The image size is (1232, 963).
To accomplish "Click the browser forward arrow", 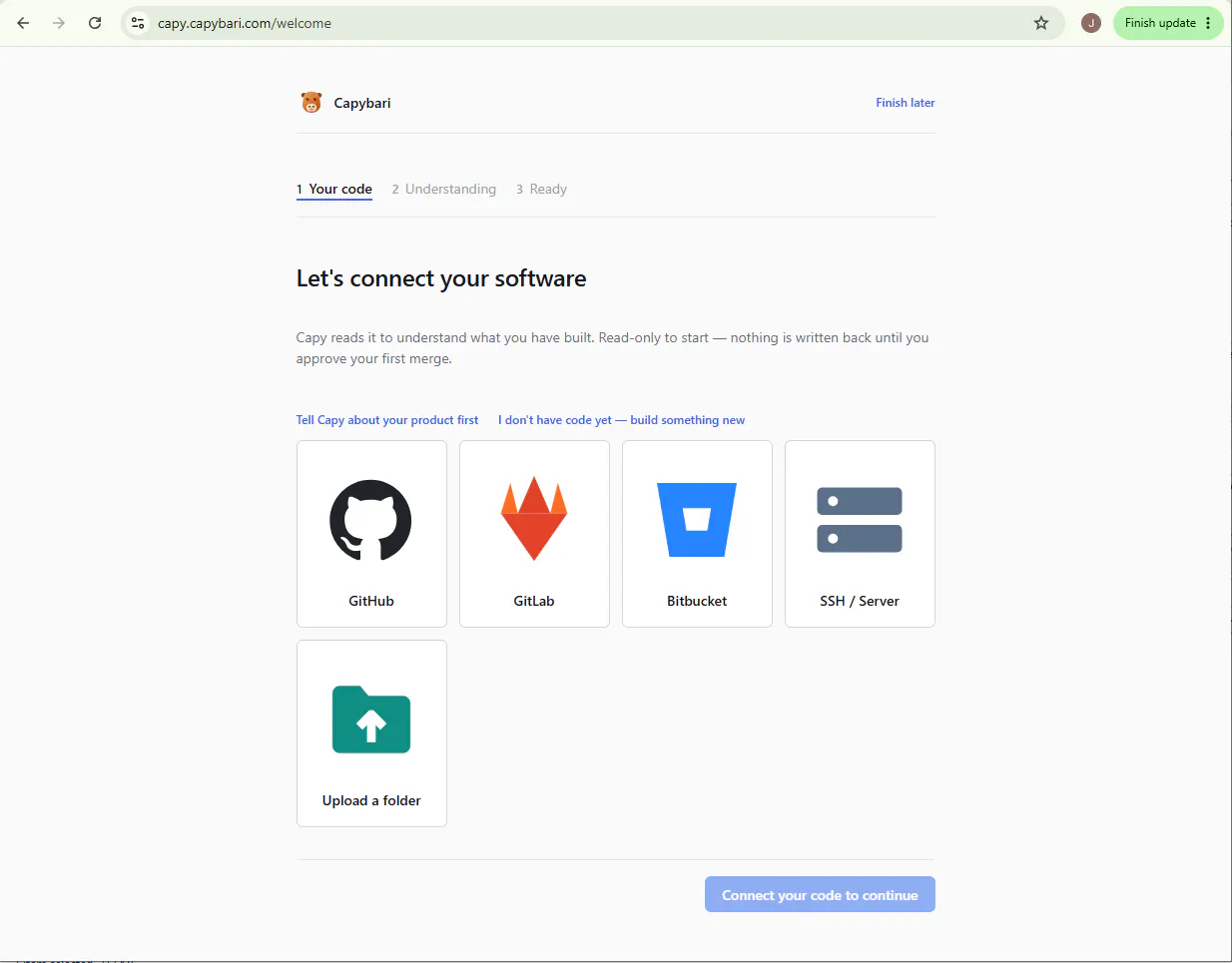I will point(59,23).
